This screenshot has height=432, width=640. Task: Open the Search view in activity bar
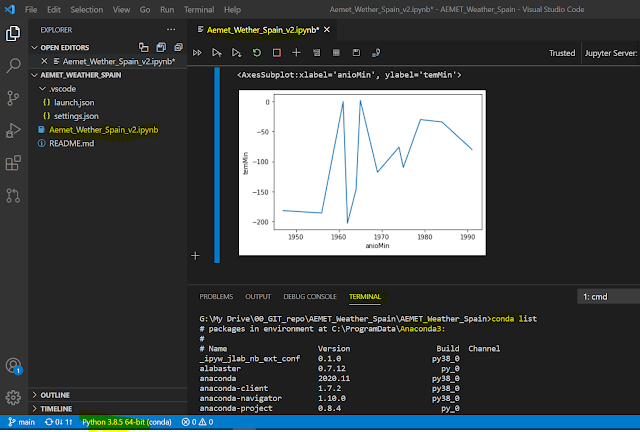point(13,65)
